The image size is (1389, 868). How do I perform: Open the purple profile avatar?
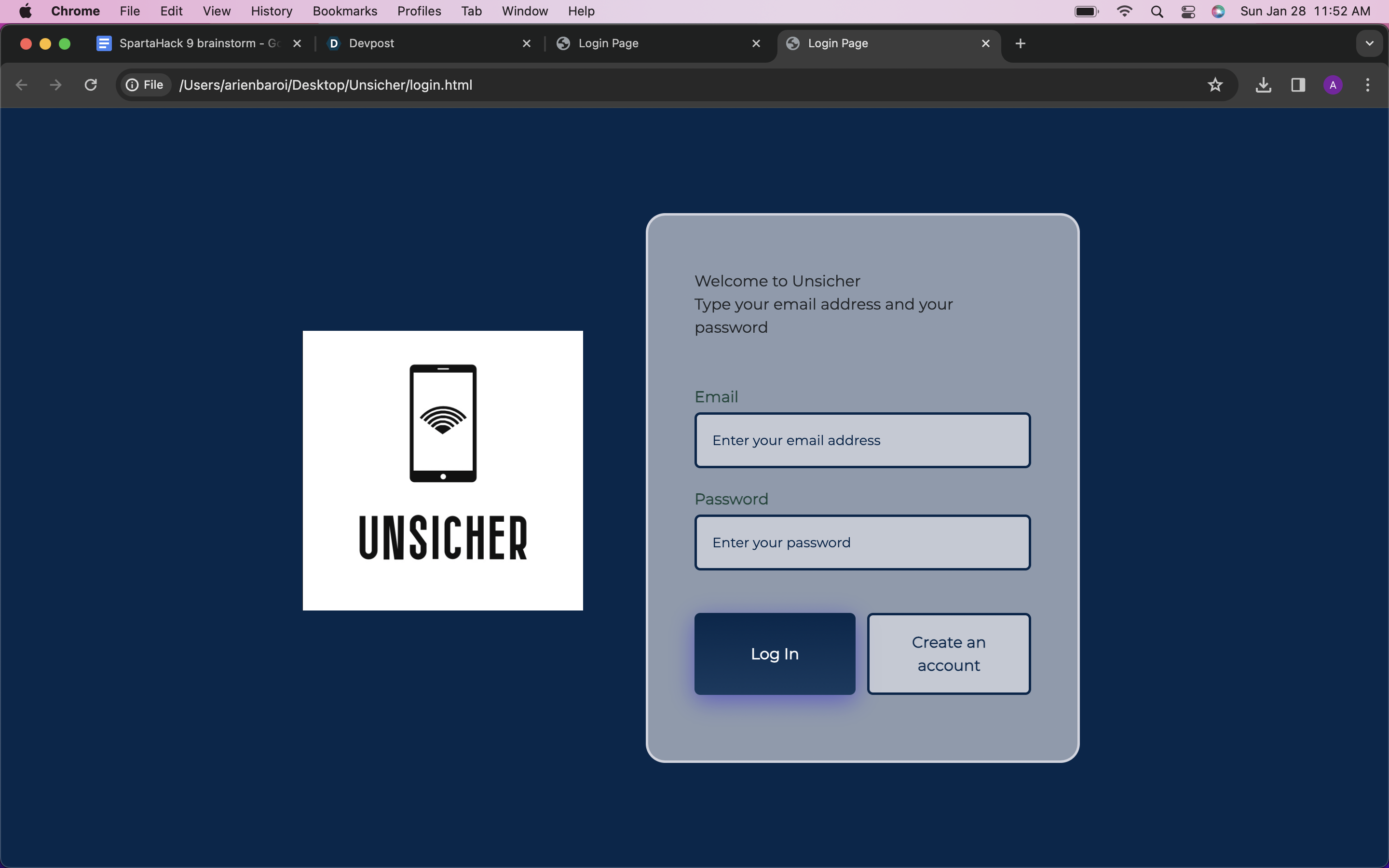click(1332, 85)
